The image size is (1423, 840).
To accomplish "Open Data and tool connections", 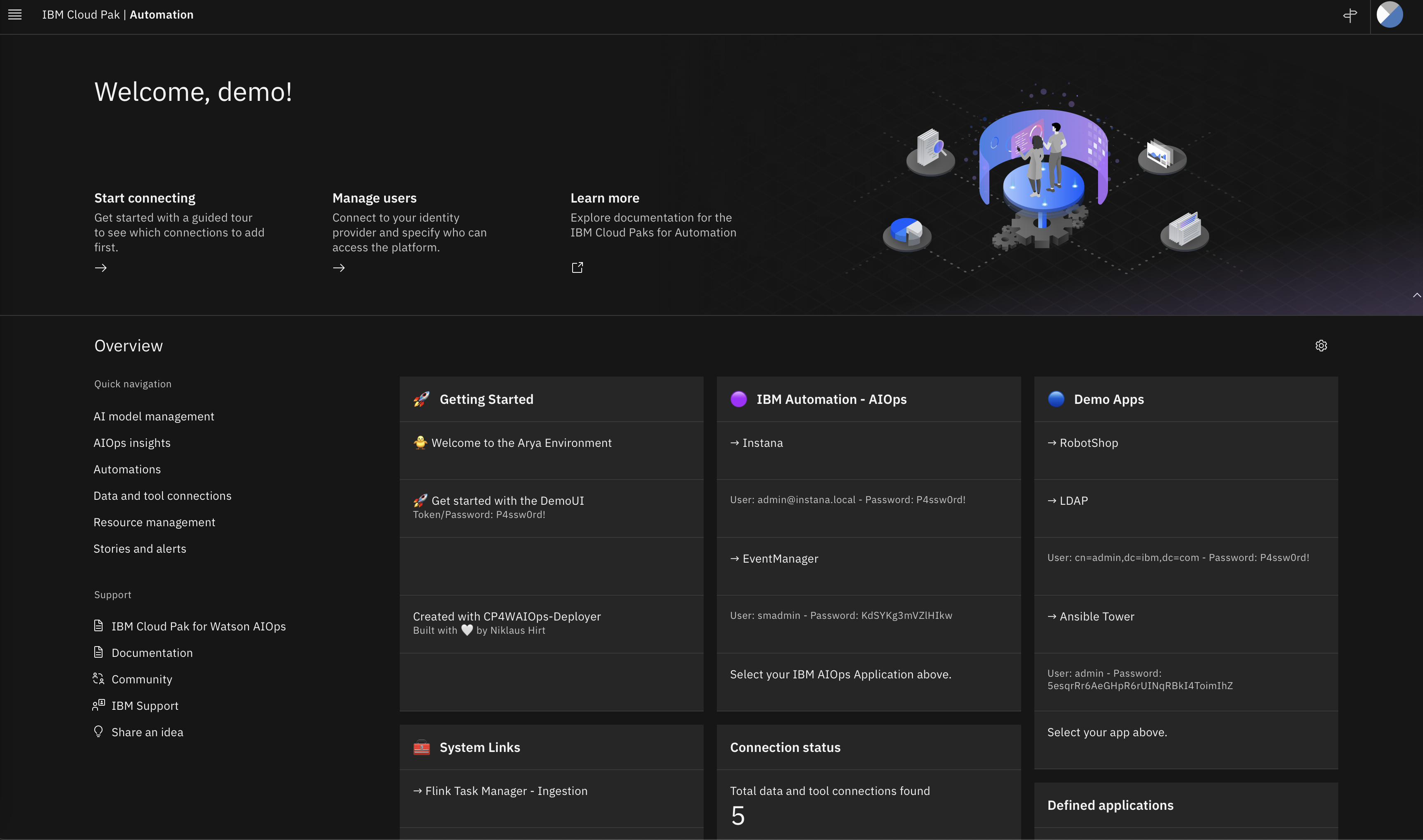I will click(x=162, y=496).
